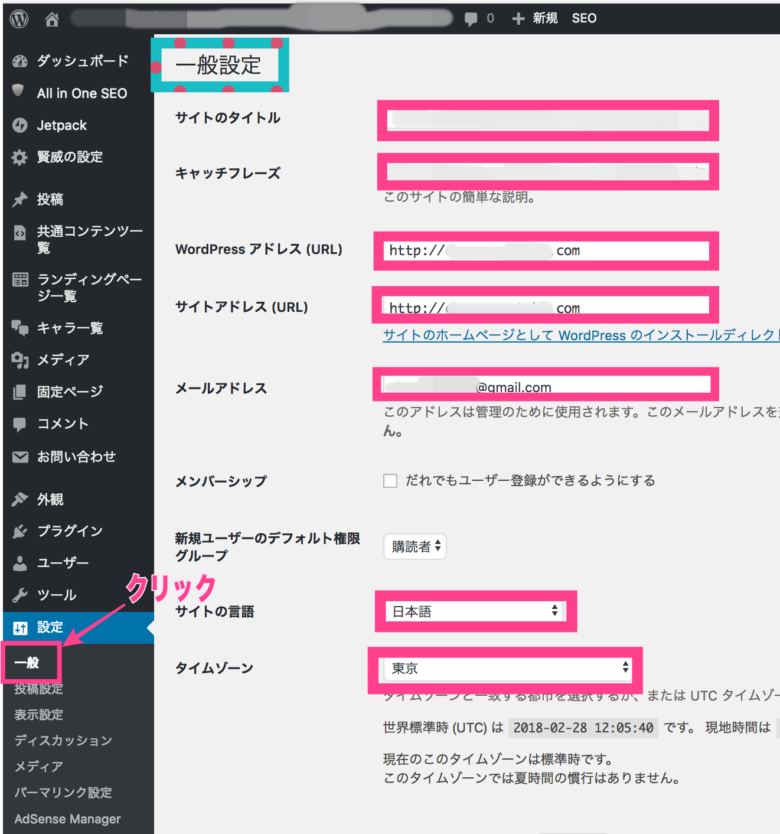Click SEO in the admin bar
This screenshot has height=834, width=780.
584,19
